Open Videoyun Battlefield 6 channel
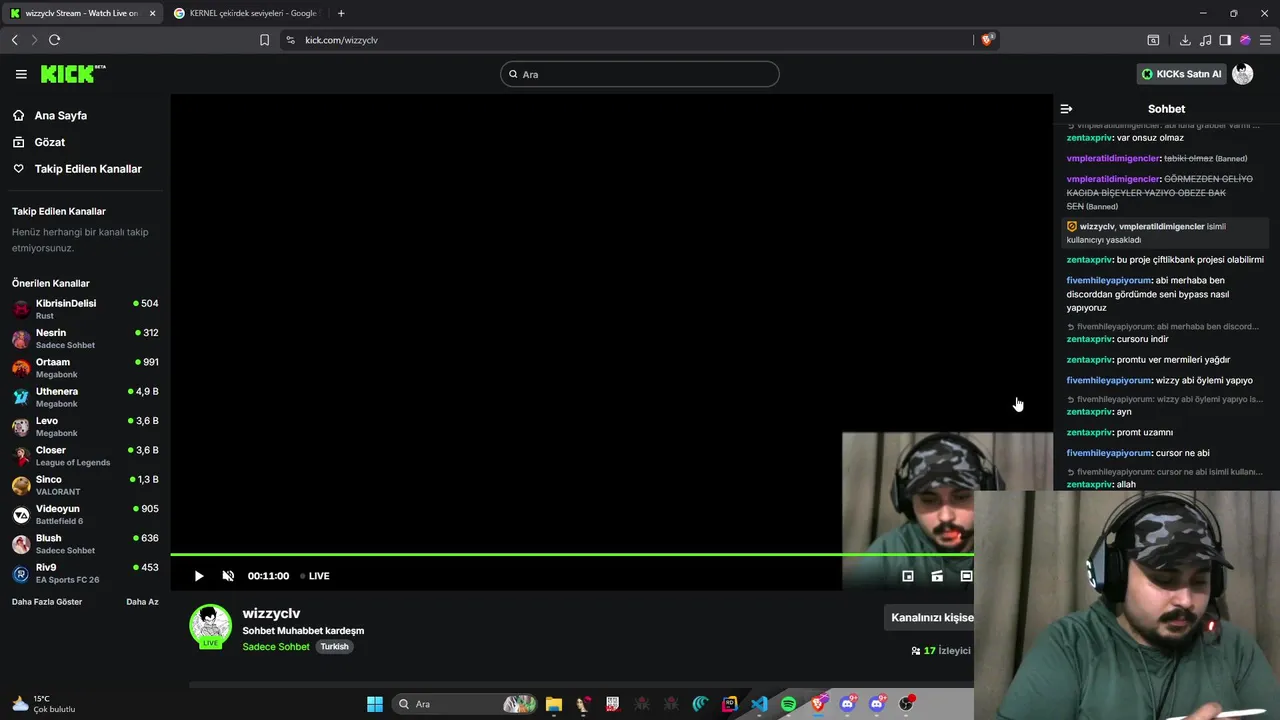1280x720 pixels. click(x=85, y=515)
